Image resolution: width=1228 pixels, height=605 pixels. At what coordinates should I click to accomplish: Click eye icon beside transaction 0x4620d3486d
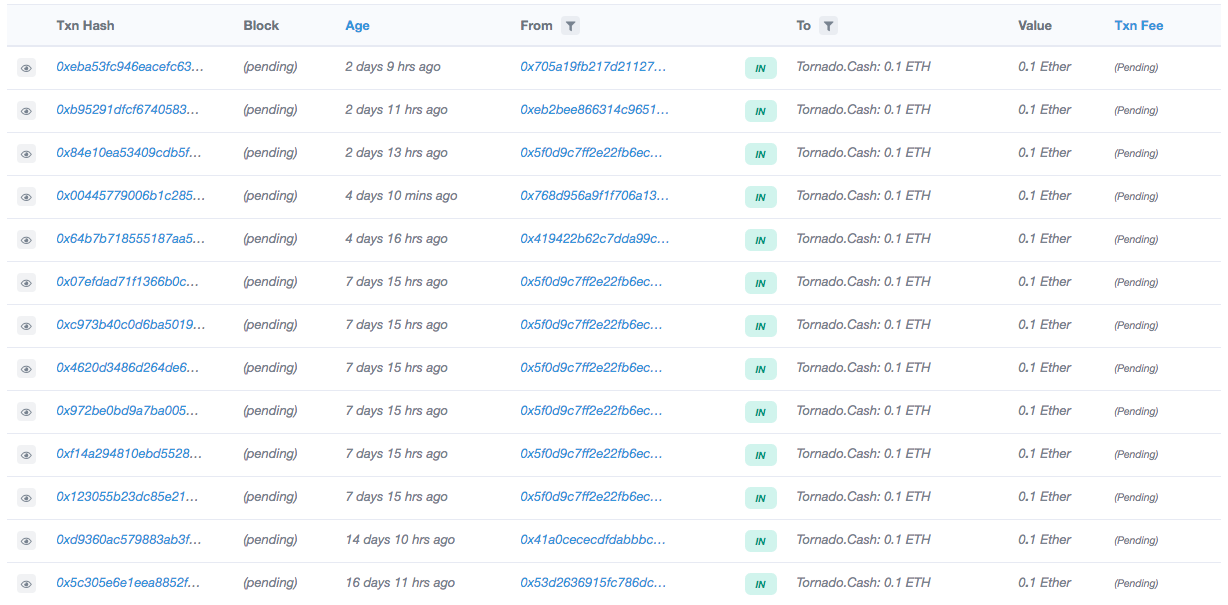[26, 369]
